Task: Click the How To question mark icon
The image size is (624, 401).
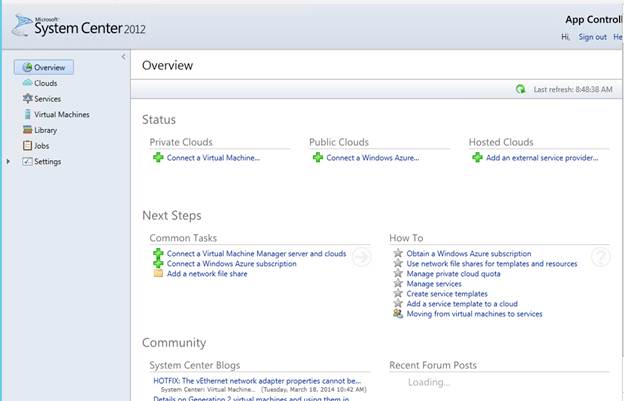Action: pyautogui.click(x=601, y=257)
